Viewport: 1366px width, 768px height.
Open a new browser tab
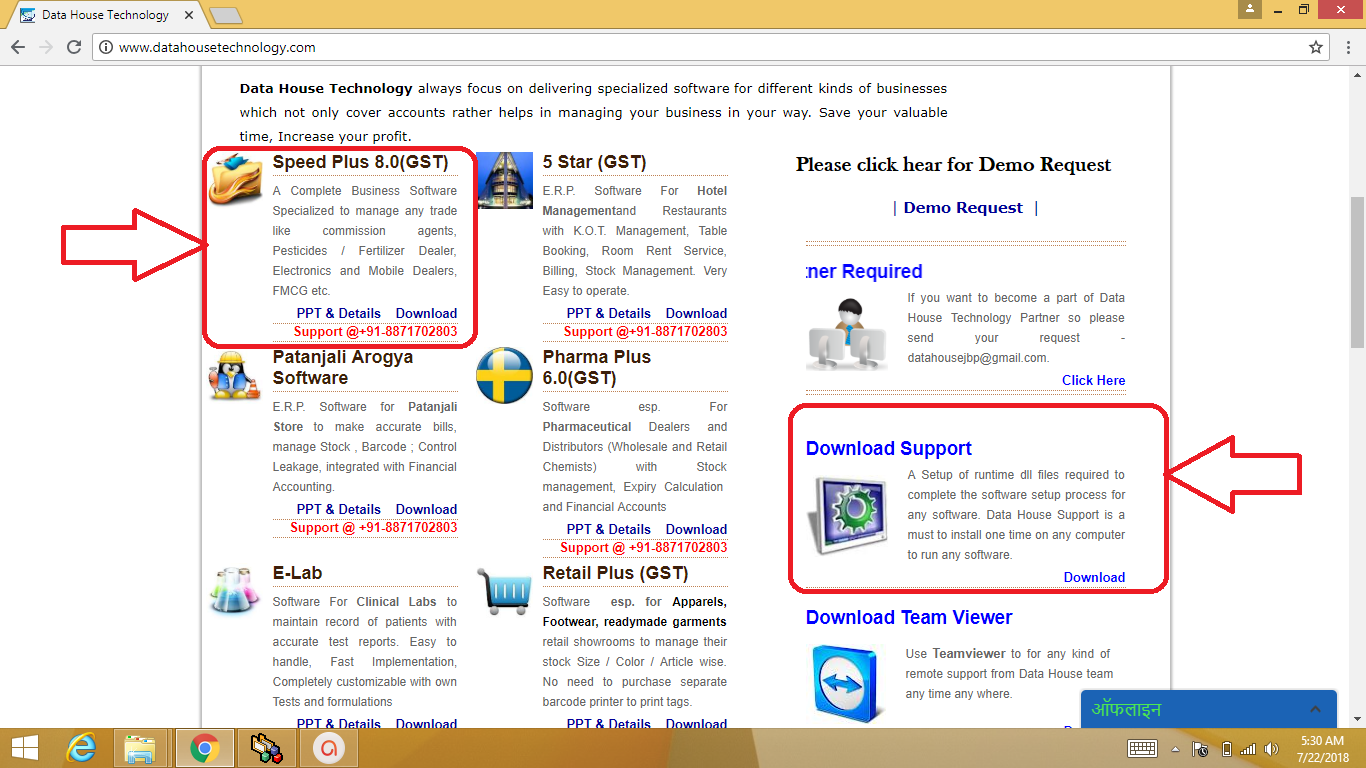click(x=226, y=15)
